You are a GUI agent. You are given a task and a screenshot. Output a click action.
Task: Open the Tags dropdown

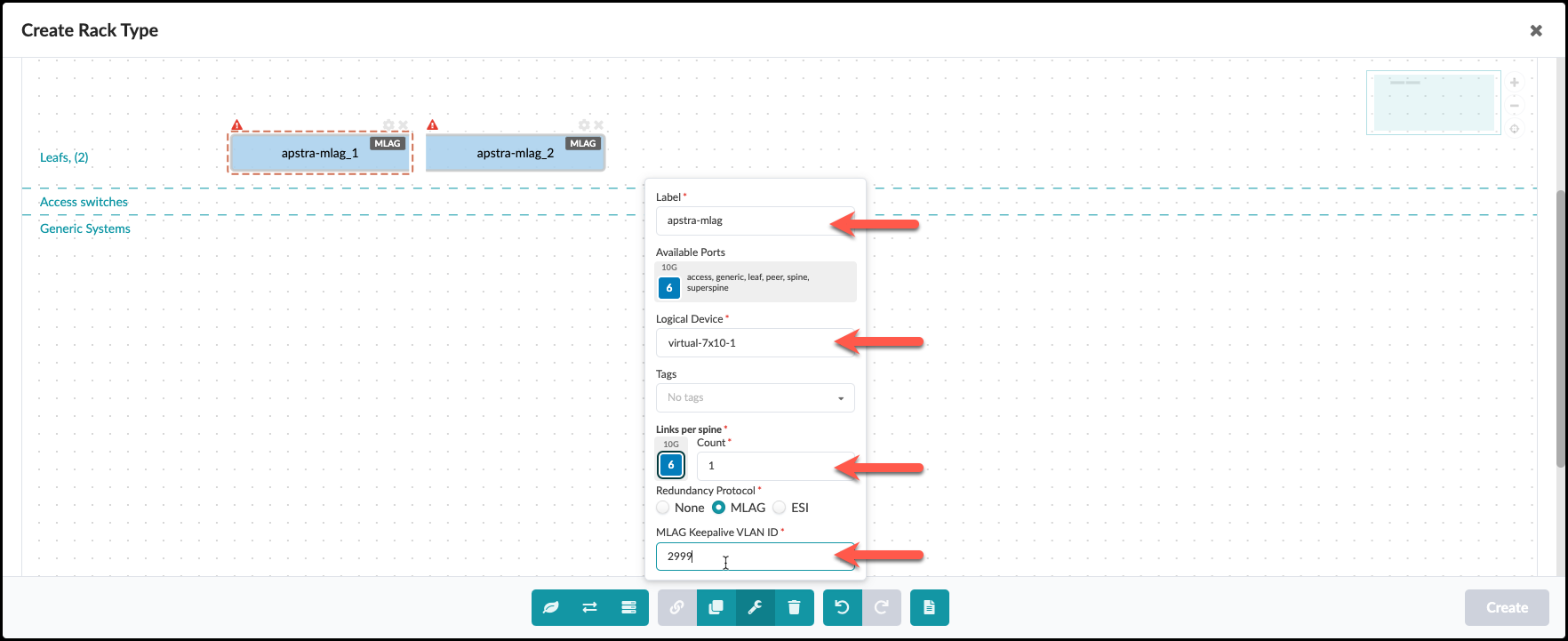pyautogui.click(x=755, y=397)
